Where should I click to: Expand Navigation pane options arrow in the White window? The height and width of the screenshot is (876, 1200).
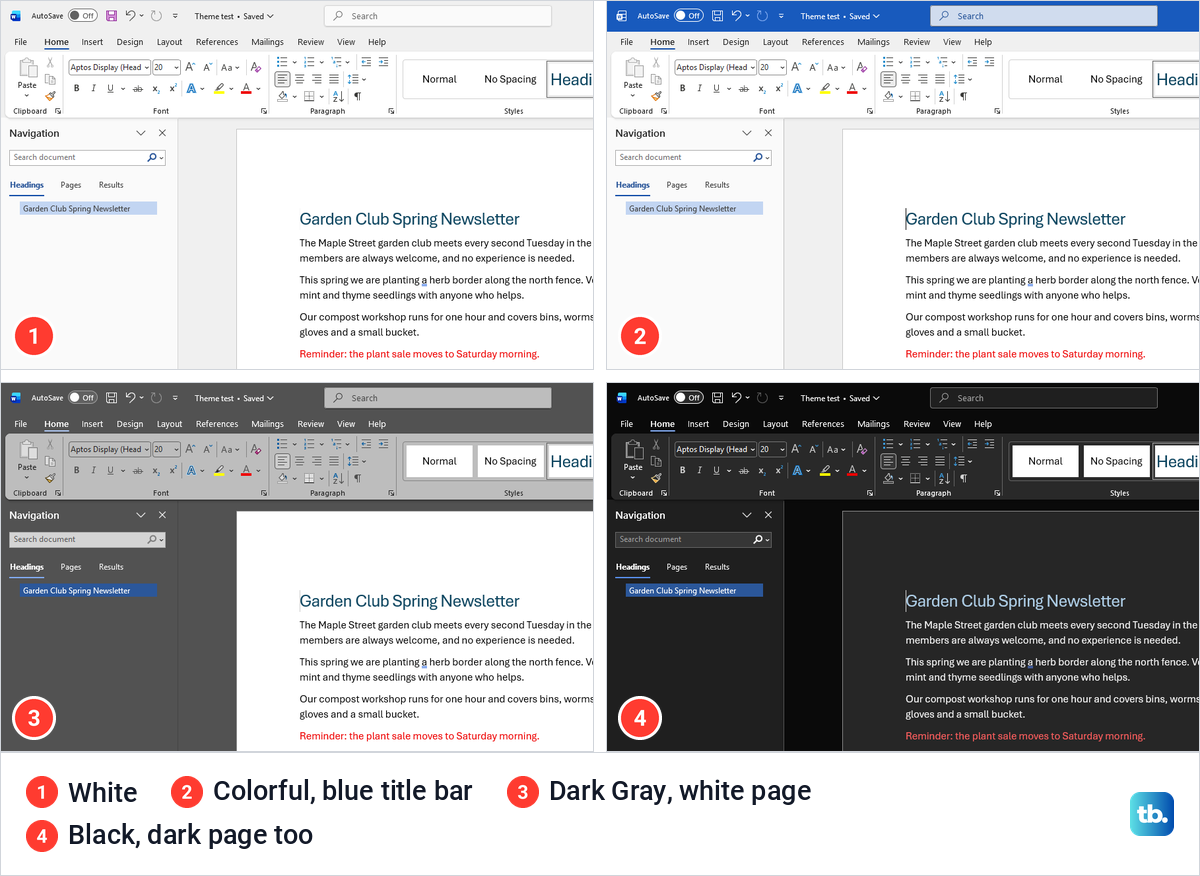(141, 133)
